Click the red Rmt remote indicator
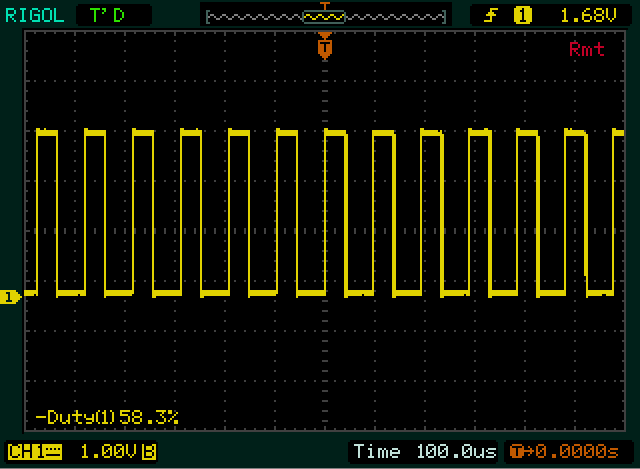This screenshot has width=640, height=469. click(586, 49)
